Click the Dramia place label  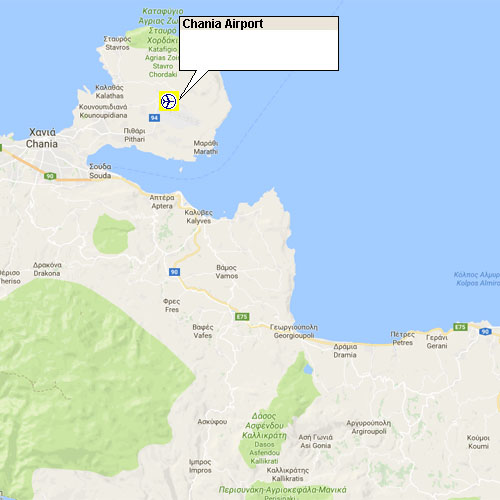(345, 351)
